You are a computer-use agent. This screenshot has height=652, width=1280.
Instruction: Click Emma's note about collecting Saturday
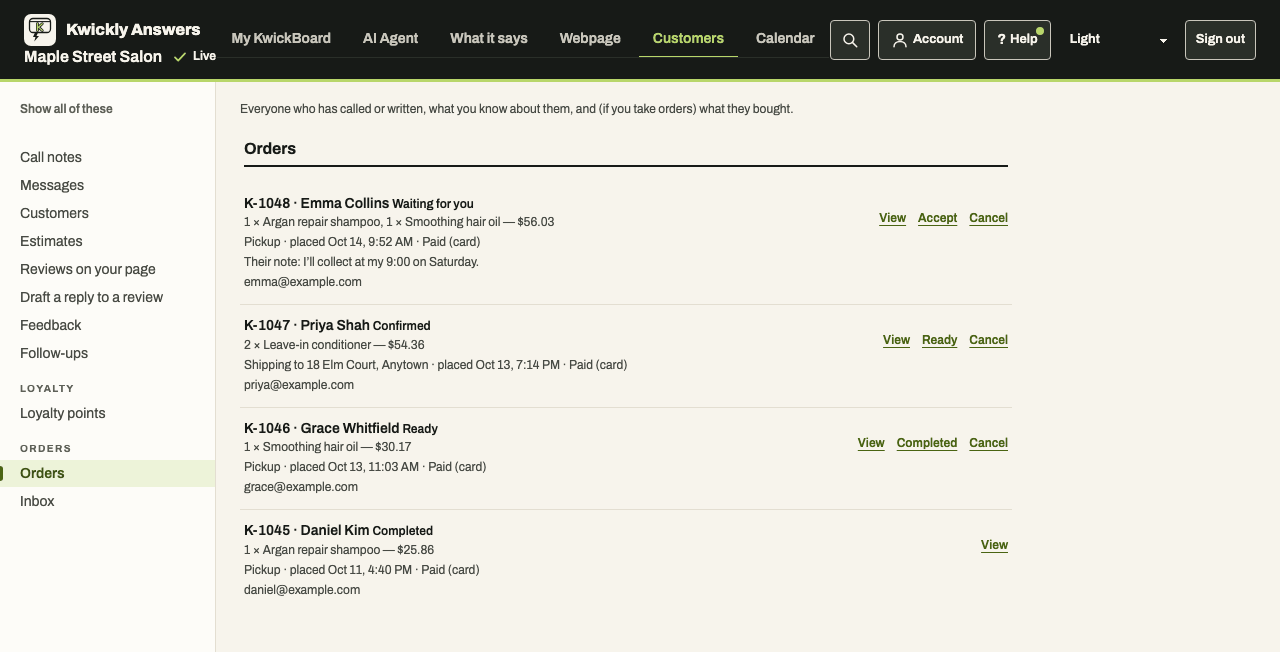point(361,262)
